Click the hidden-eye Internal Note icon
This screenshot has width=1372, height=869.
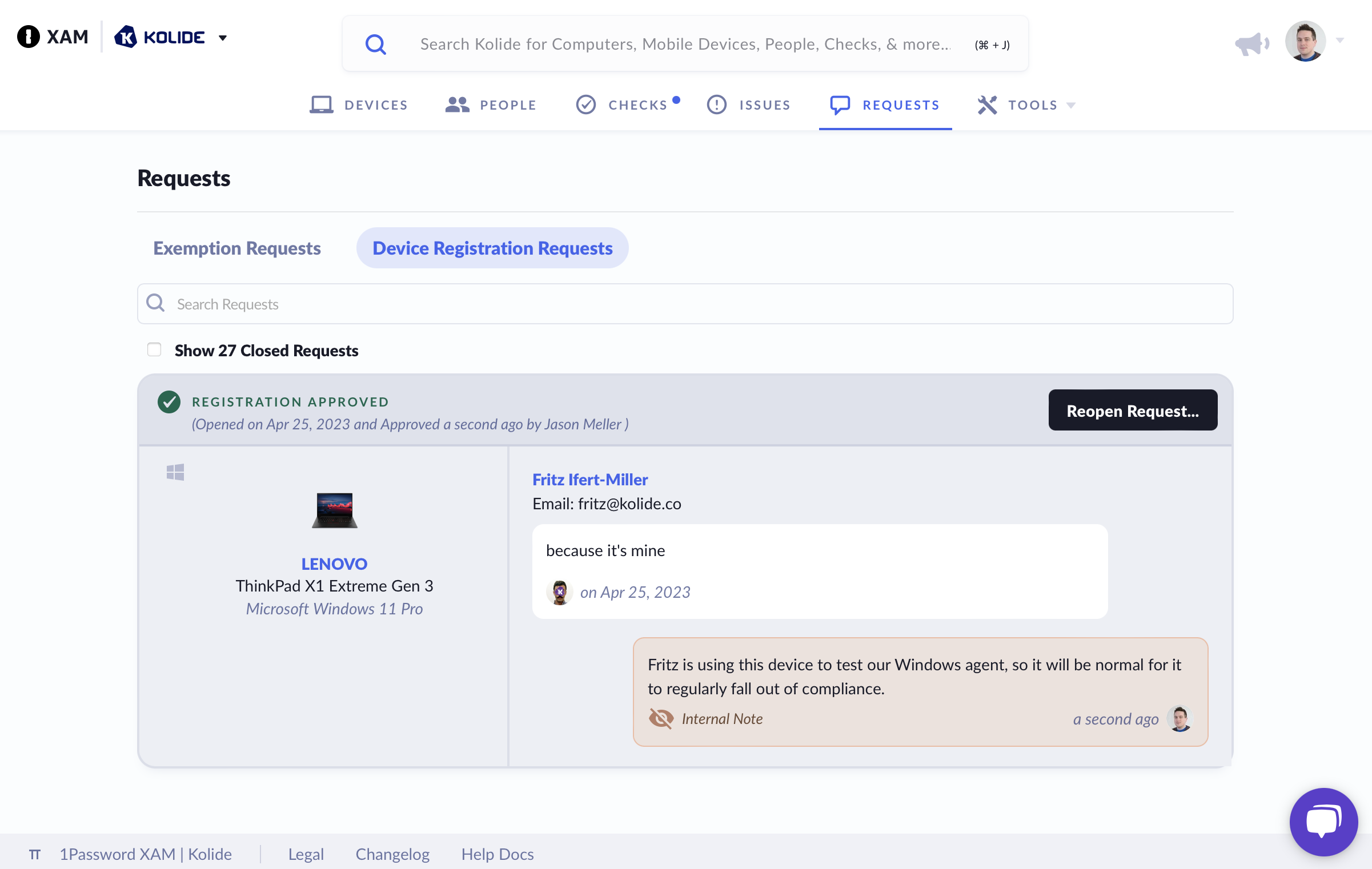(661, 718)
